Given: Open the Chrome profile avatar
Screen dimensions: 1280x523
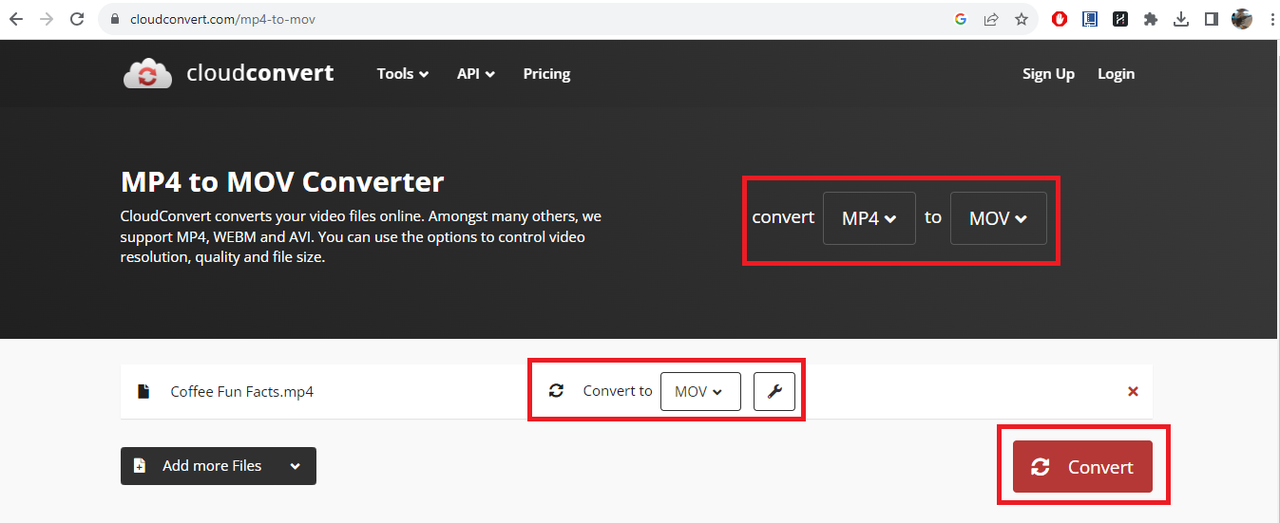Looking at the screenshot, I should pos(1242,19).
